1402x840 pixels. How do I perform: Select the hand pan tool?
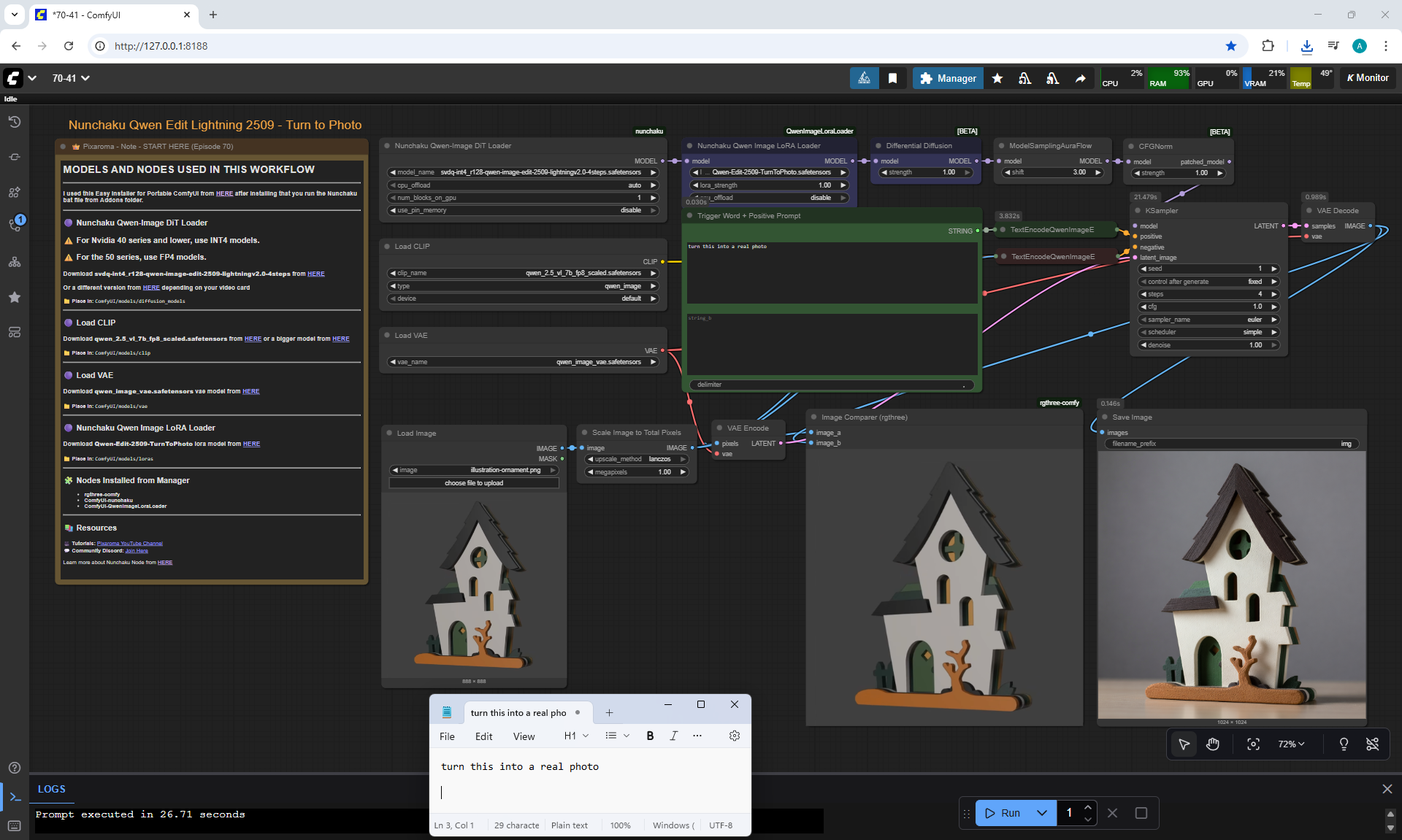point(1213,744)
